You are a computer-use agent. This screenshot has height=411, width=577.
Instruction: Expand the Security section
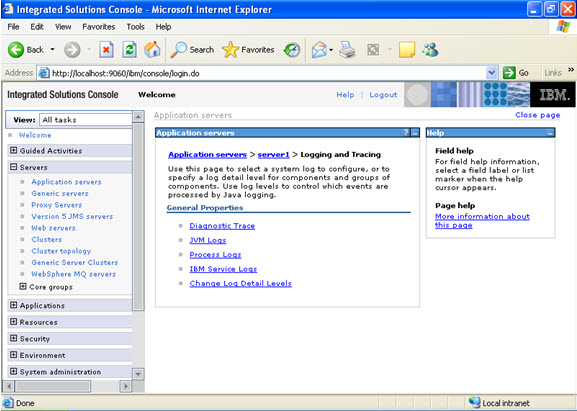pos(14,338)
